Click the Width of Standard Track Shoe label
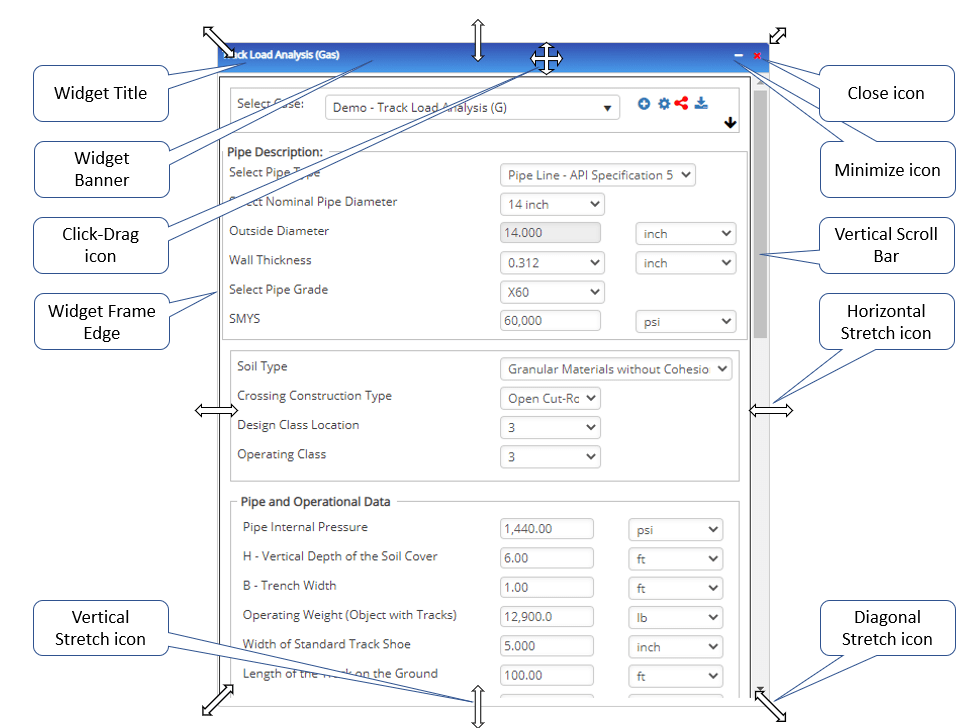Viewport: 972px width, 728px height. (x=327, y=644)
